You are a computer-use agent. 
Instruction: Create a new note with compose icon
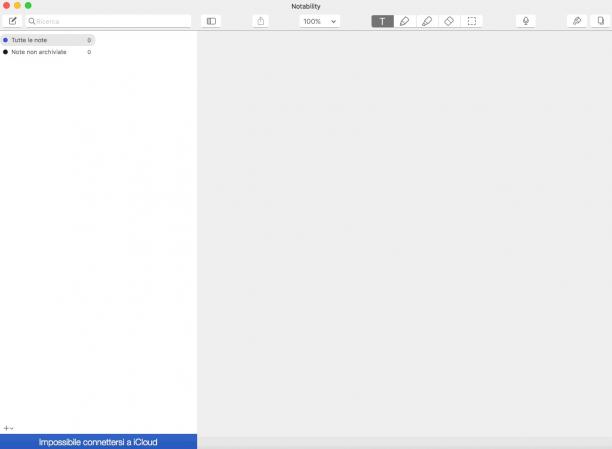[12, 21]
